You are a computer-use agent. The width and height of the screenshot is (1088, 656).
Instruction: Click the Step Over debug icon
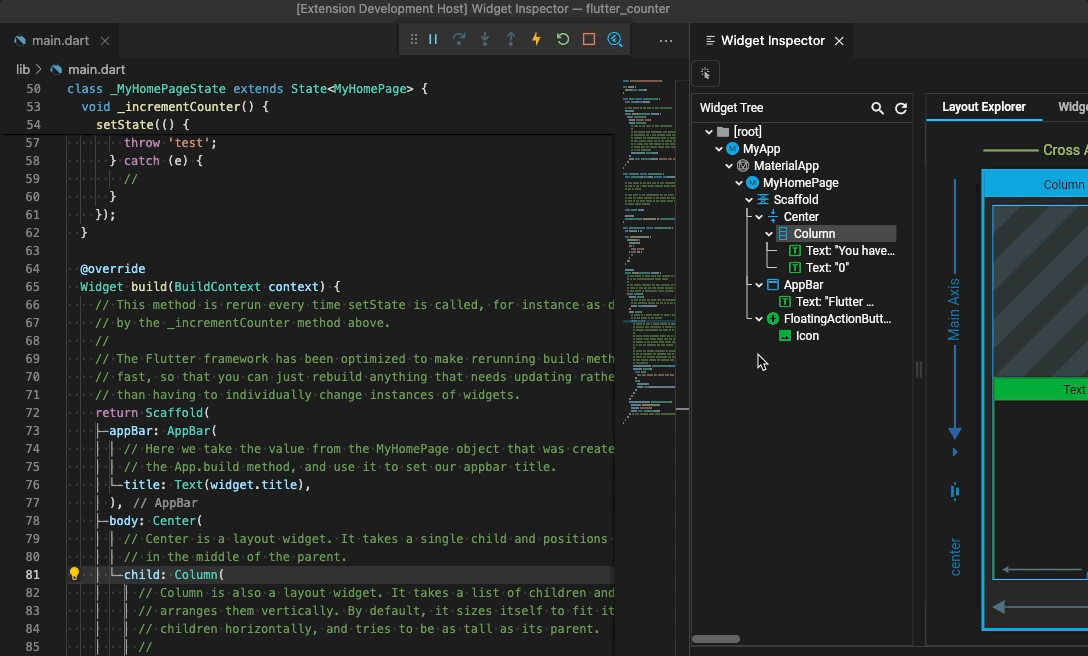[x=459, y=40]
